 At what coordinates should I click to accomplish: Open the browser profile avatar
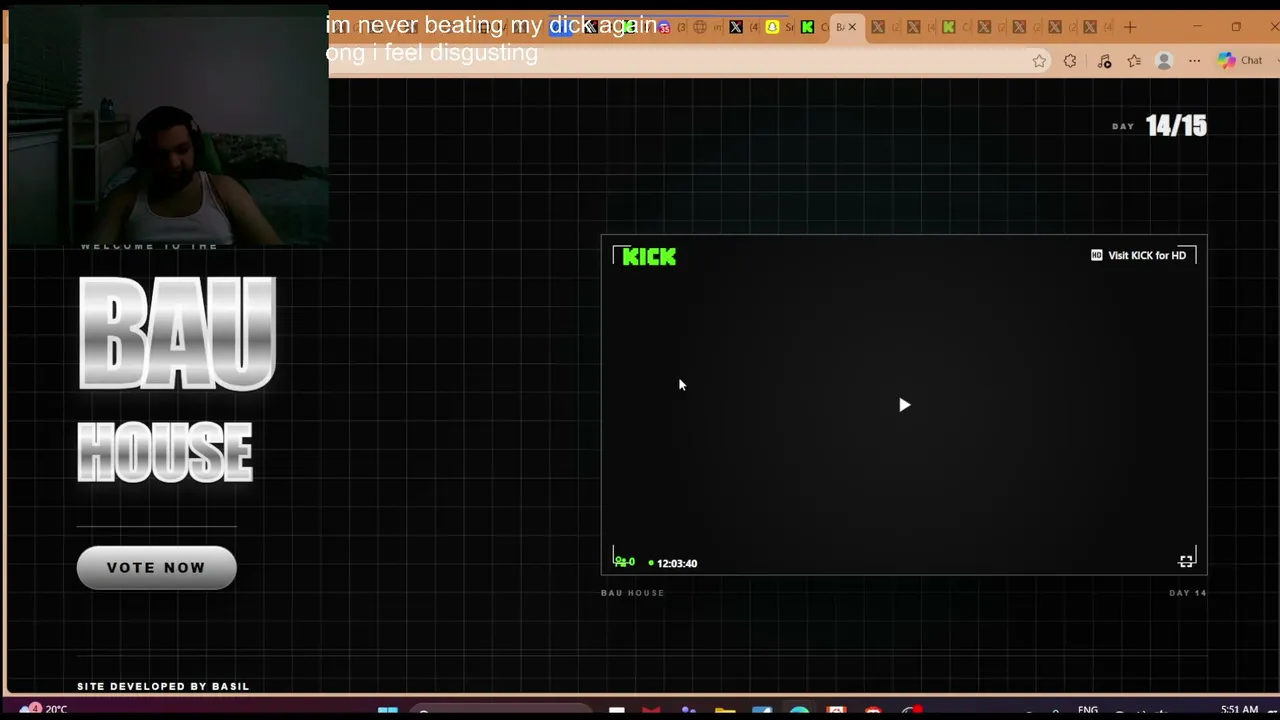[x=1164, y=61]
